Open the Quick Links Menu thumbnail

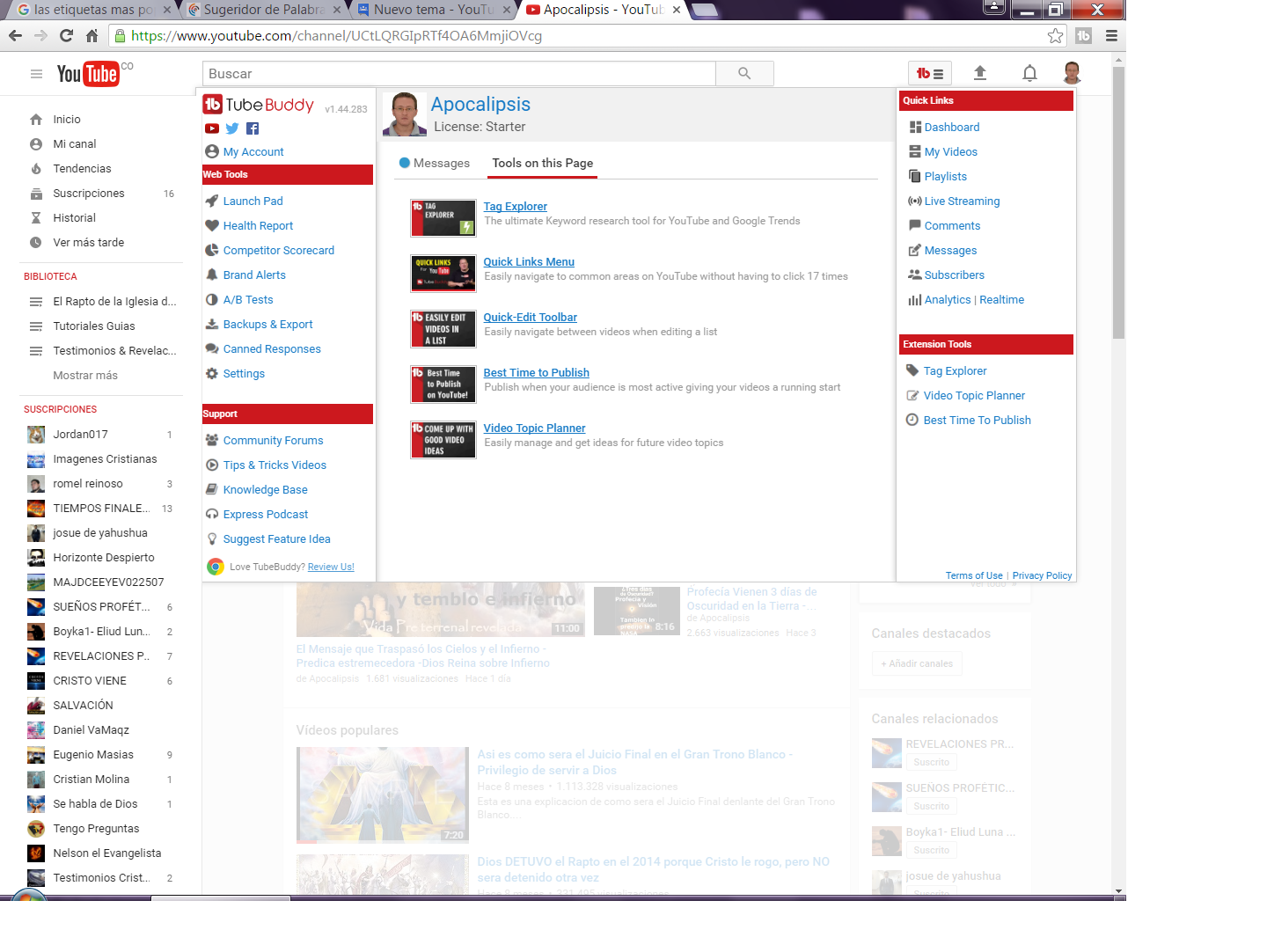click(443, 274)
